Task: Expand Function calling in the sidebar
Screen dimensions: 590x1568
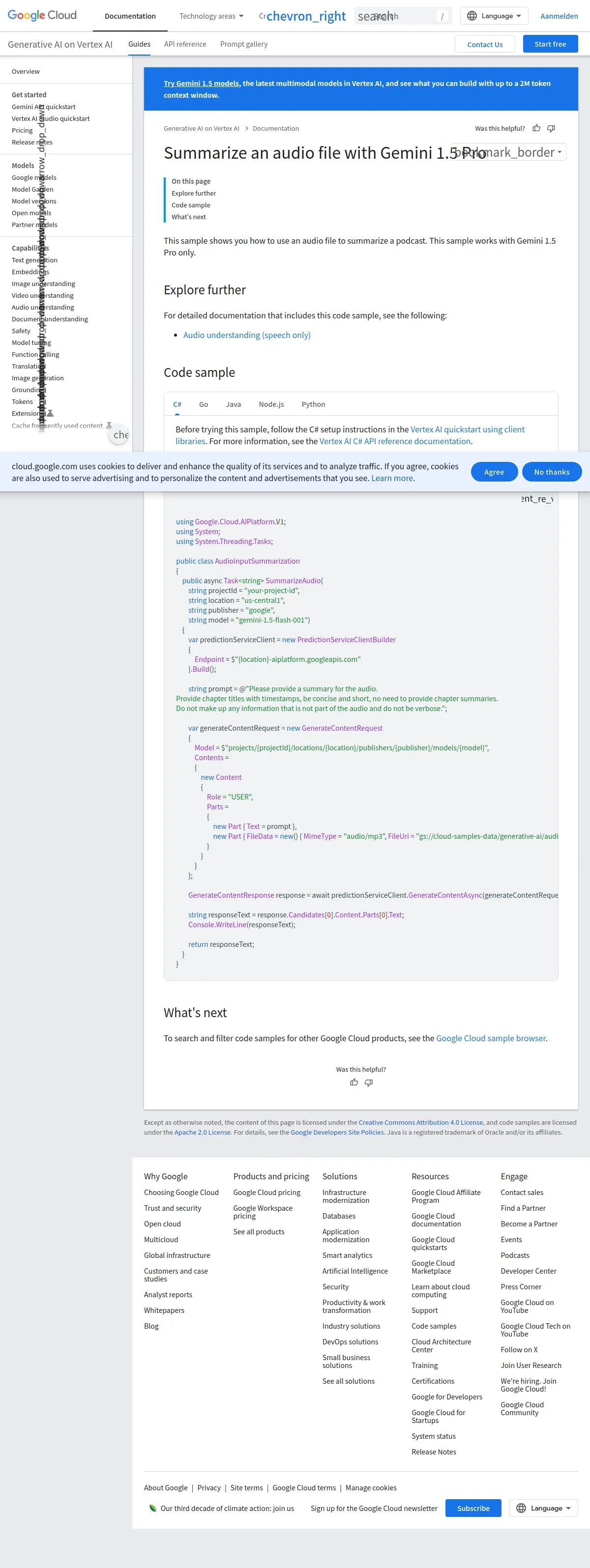Action: (35, 354)
